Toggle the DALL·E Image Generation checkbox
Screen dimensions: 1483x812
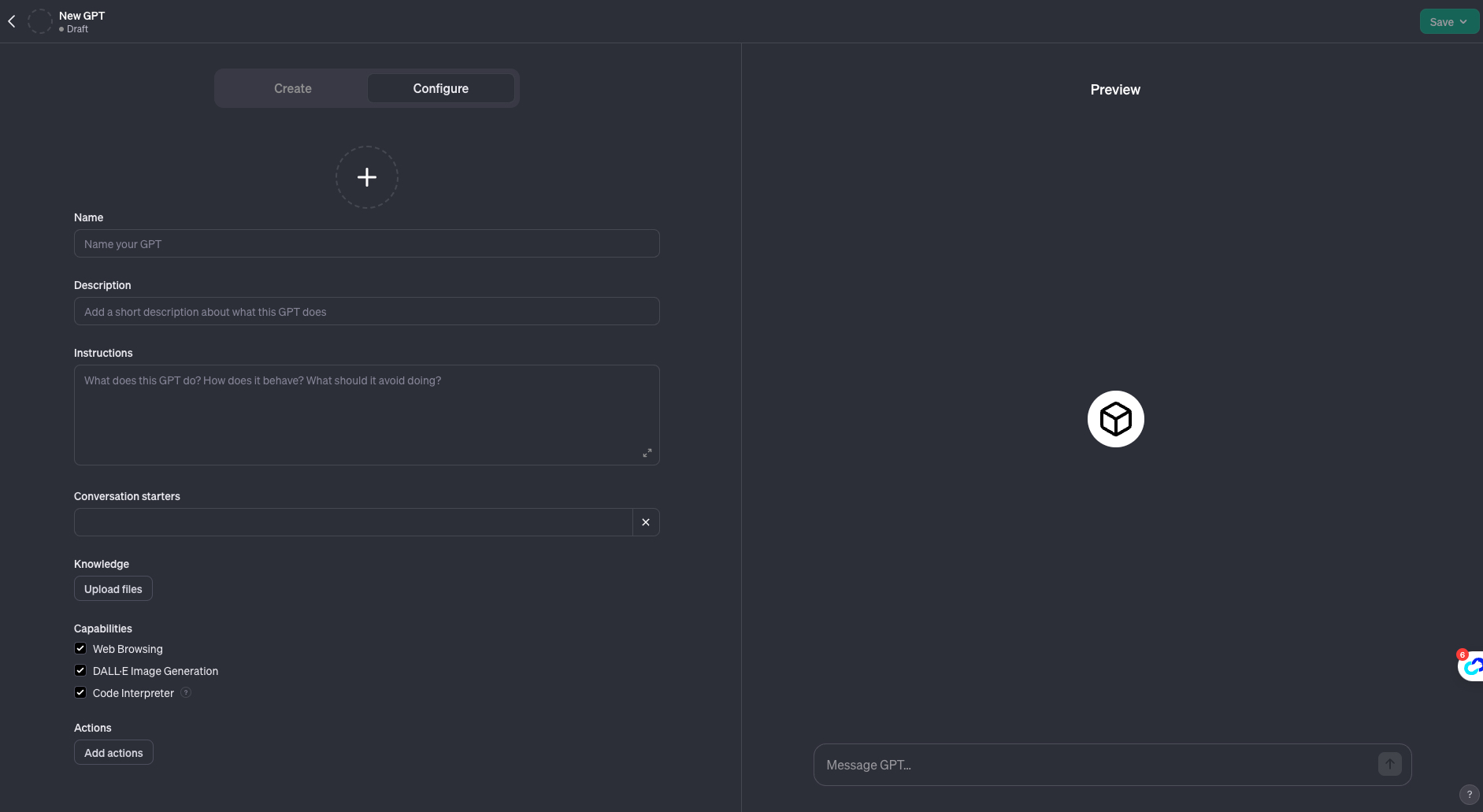[x=80, y=670]
